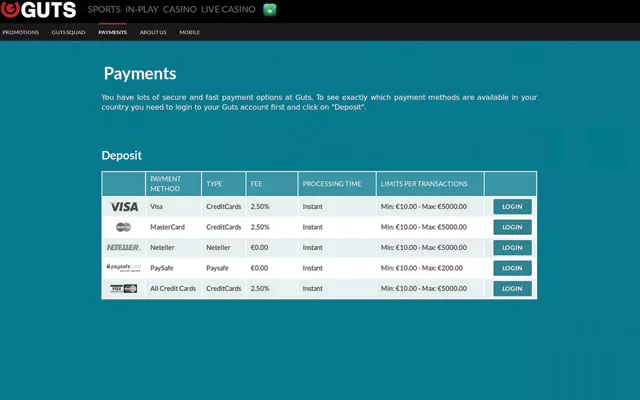This screenshot has height=400, width=640.
Task: Go to Live Casino
Action: pyautogui.click(x=228, y=9)
